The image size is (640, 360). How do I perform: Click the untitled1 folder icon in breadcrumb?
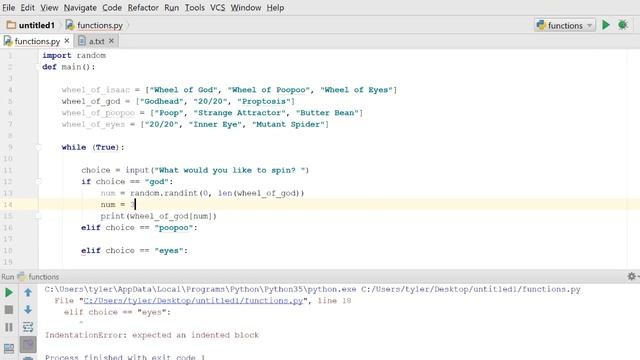(x=11, y=25)
